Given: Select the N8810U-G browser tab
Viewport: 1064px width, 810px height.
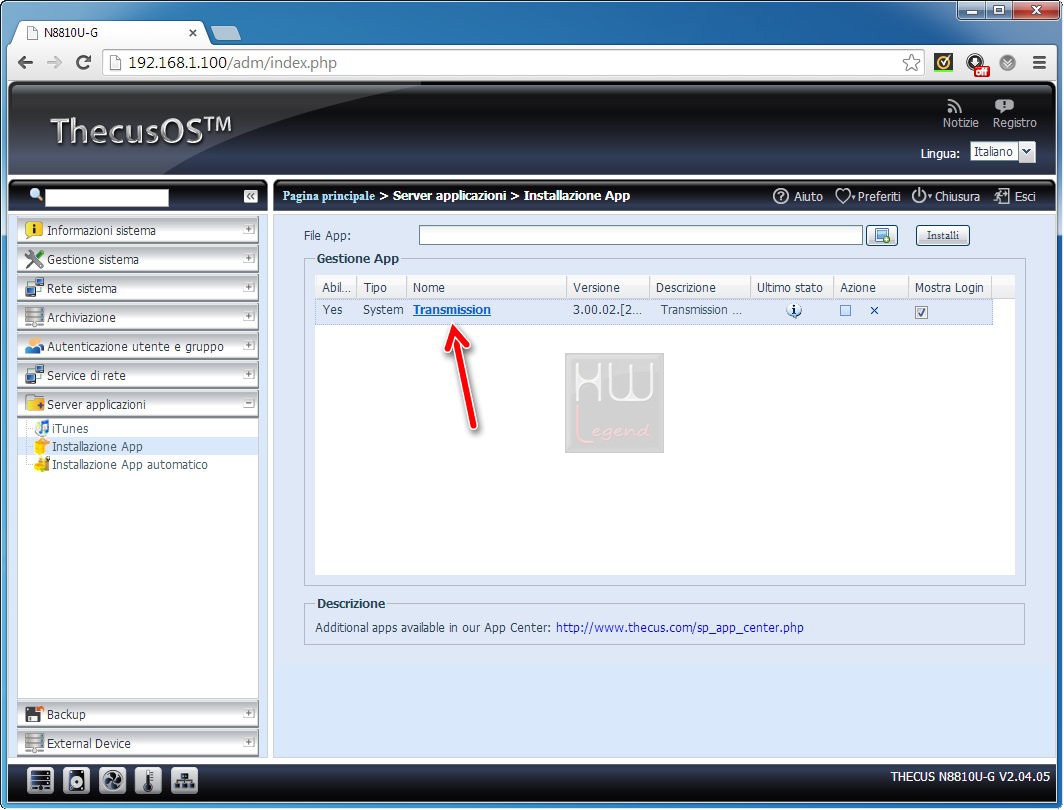Looking at the screenshot, I should coord(109,33).
